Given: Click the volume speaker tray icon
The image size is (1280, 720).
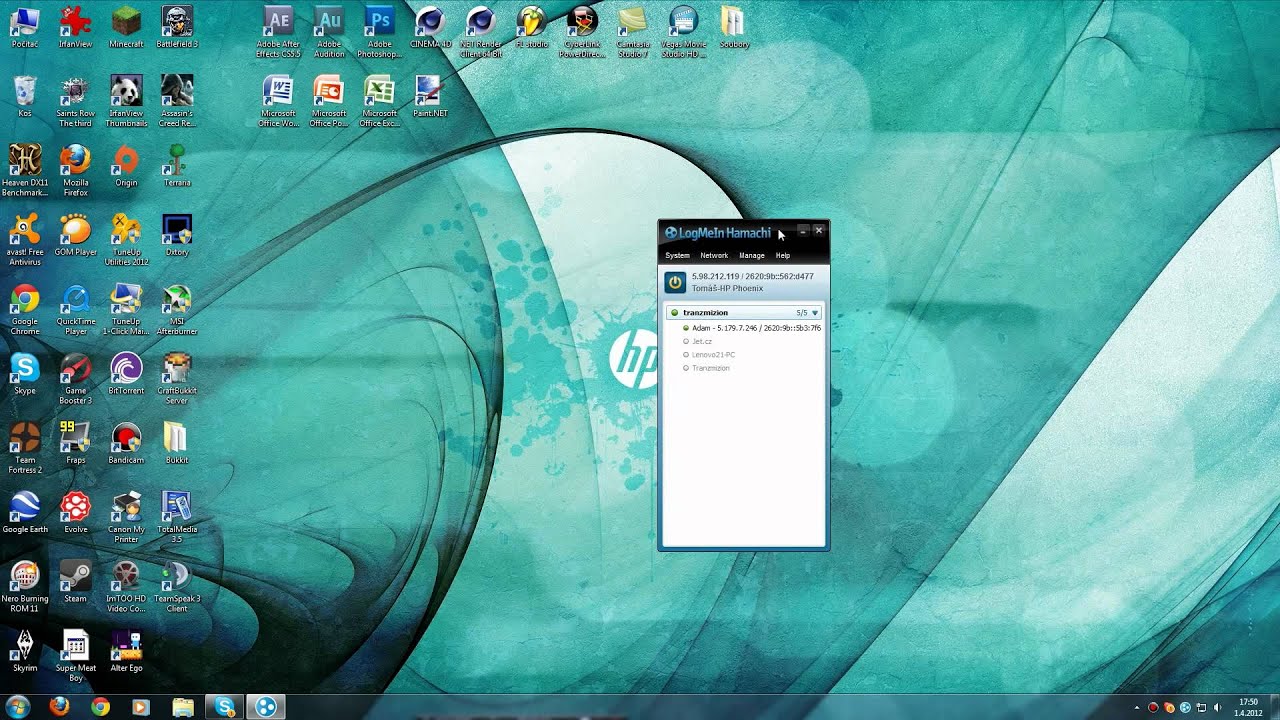Looking at the screenshot, I should (1218, 707).
